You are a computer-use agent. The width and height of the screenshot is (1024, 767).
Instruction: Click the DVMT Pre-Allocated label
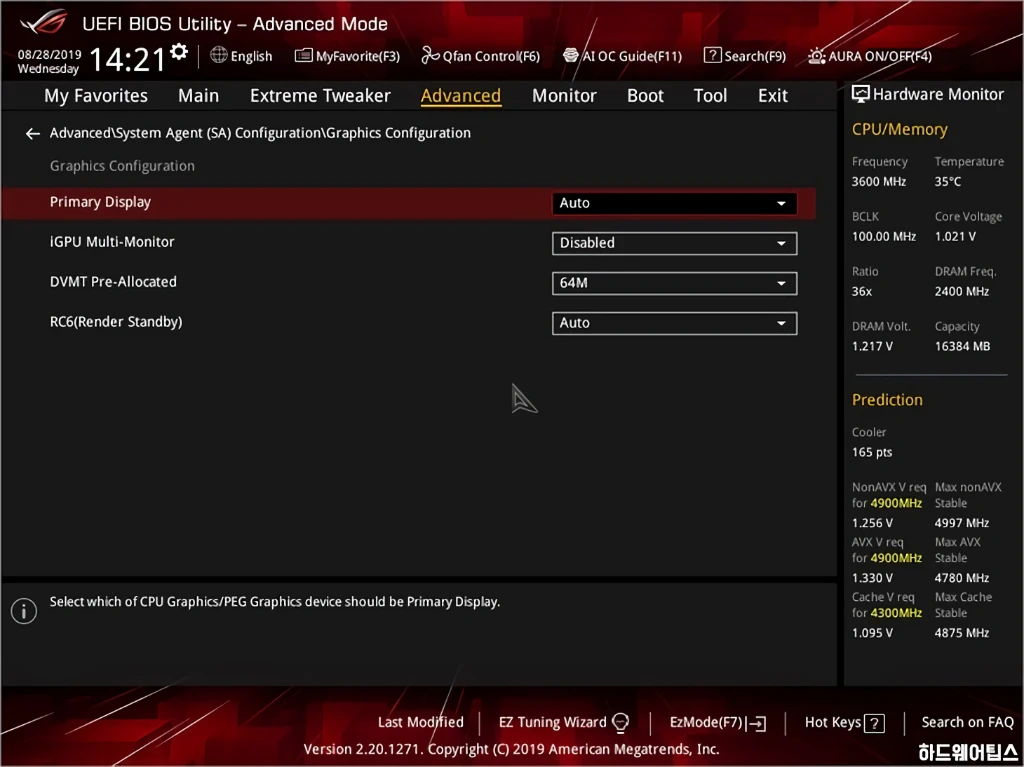click(113, 282)
